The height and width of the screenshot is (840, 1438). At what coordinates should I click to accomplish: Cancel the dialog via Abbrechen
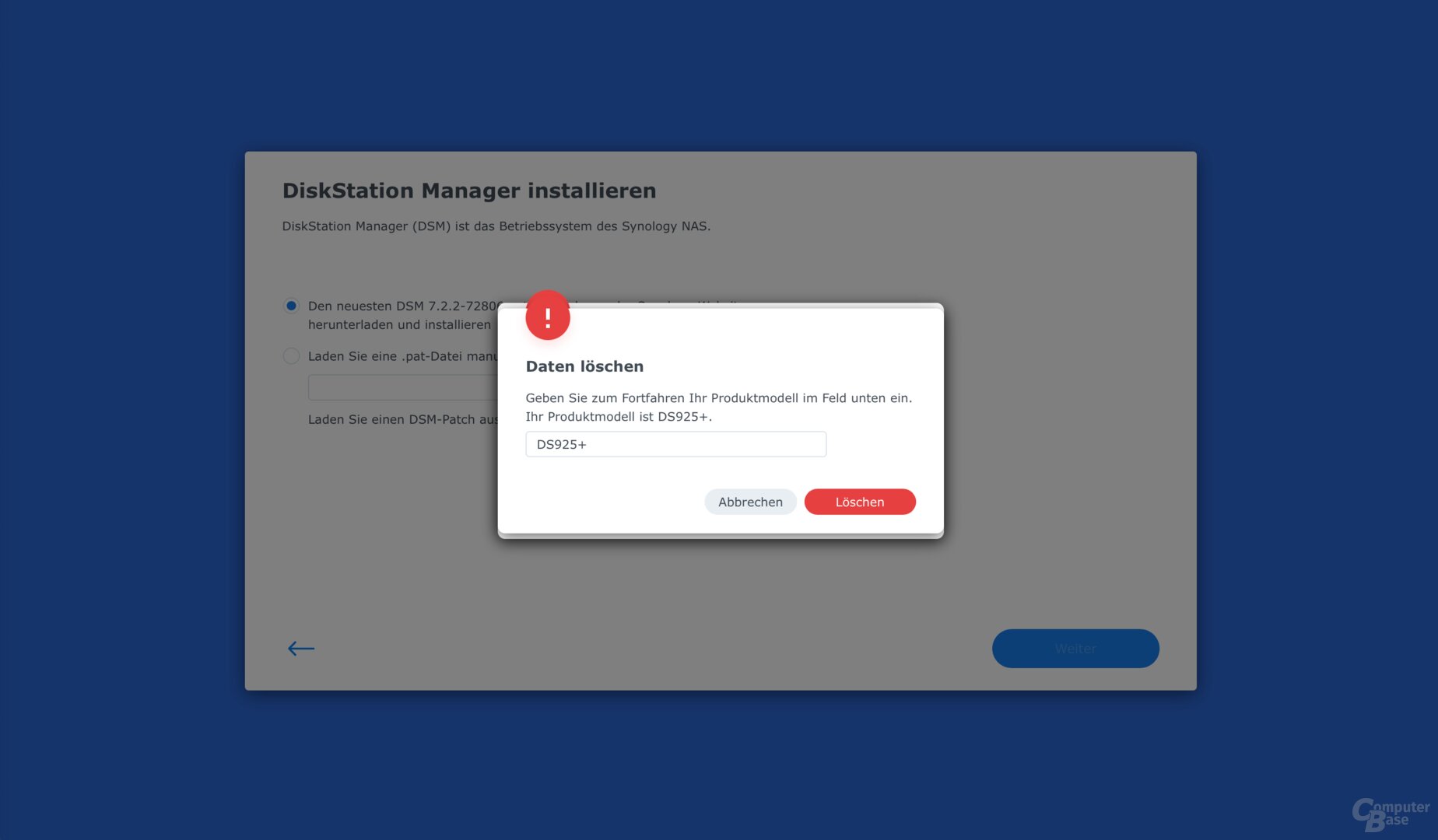(x=750, y=502)
